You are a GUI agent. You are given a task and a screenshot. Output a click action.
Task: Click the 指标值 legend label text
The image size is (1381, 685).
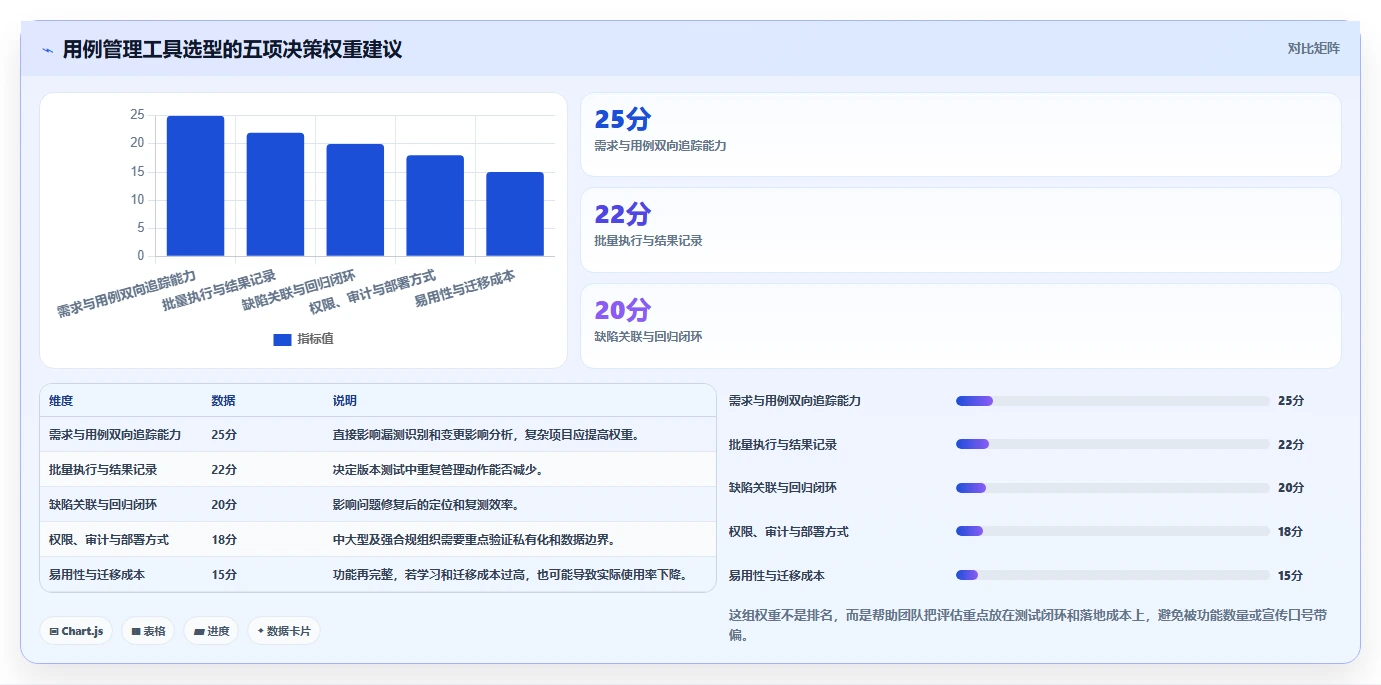(315, 340)
